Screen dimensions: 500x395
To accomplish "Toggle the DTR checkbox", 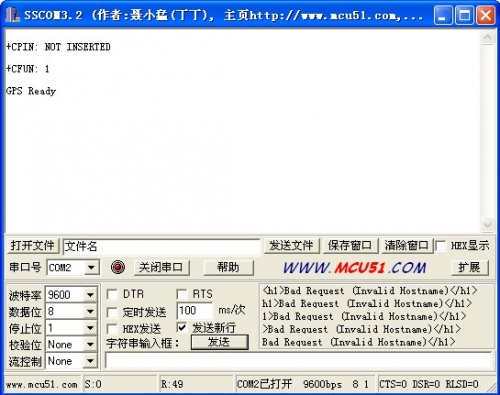I will point(112,294).
